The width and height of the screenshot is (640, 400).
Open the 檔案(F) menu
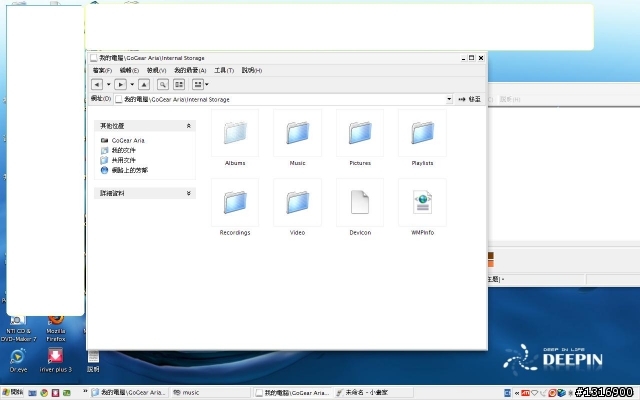[102, 70]
